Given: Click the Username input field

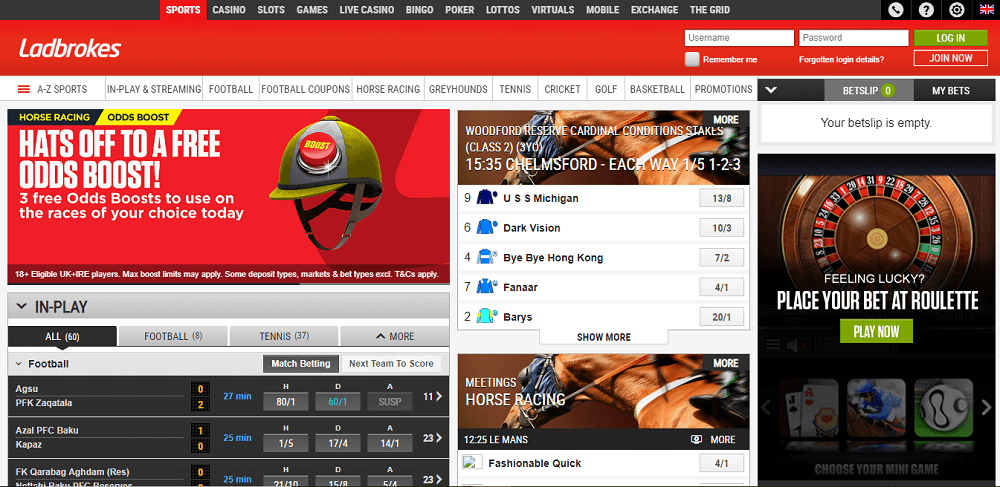Looking at the screenshot, I should [x=739, y=38].
